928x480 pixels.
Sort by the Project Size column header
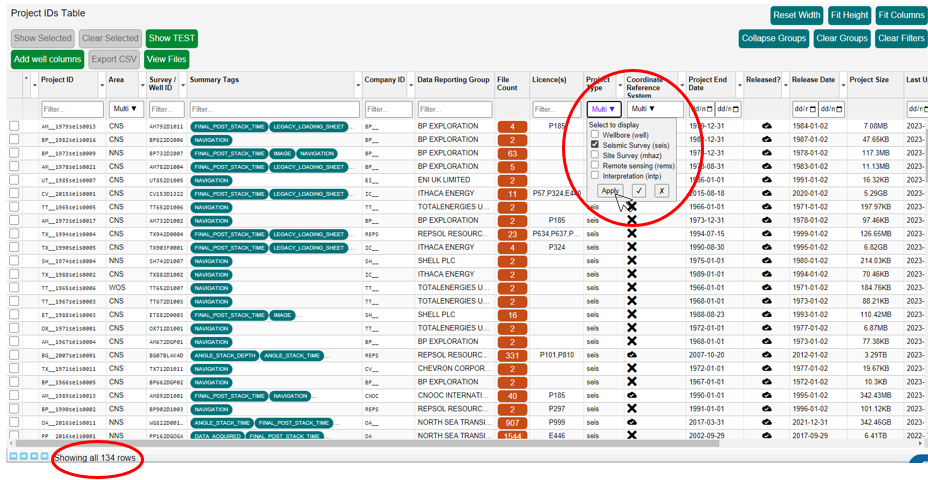click(869, 79)
